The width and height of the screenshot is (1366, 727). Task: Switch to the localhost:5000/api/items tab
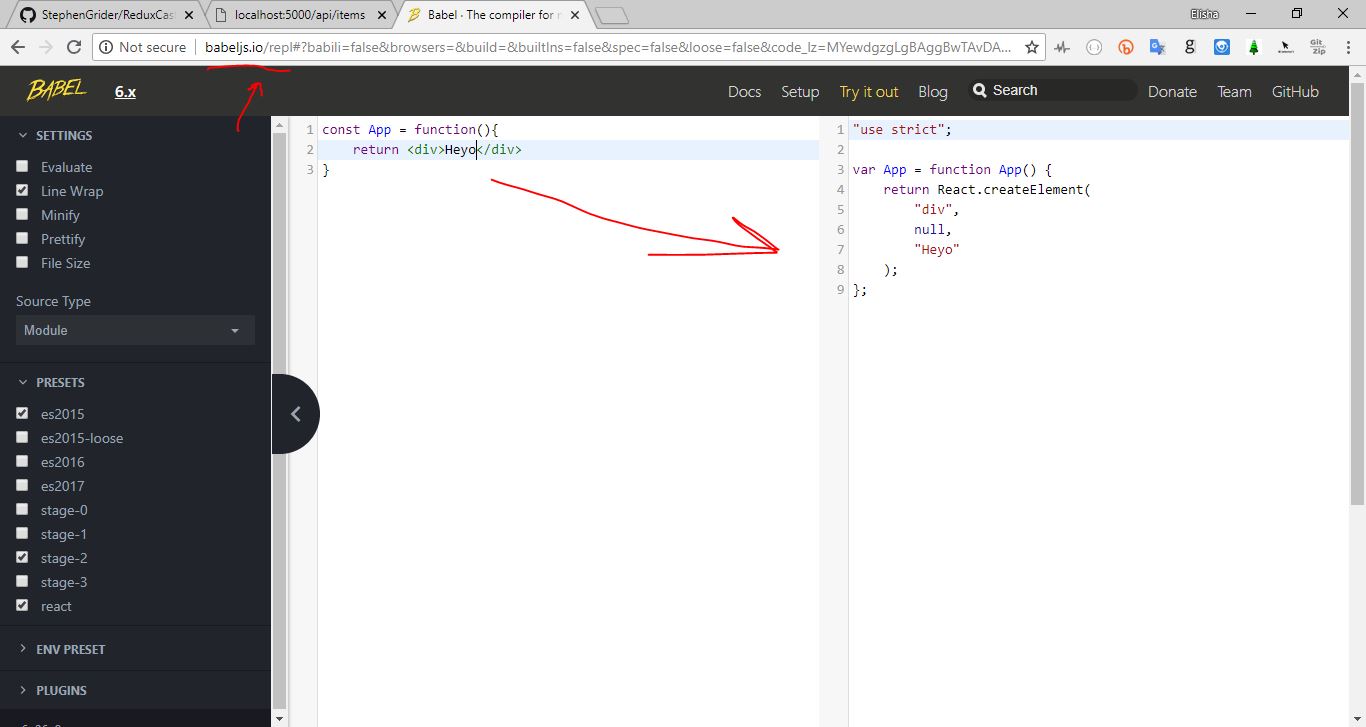(300, 15)
